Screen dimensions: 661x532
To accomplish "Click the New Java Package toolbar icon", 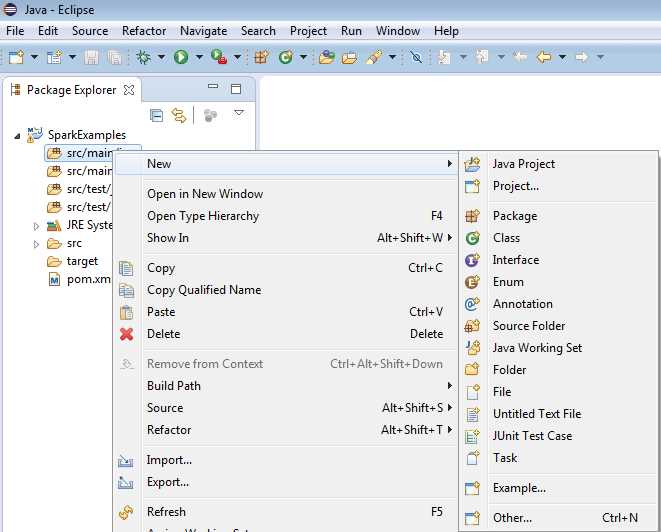I will [x=261, y=56].
